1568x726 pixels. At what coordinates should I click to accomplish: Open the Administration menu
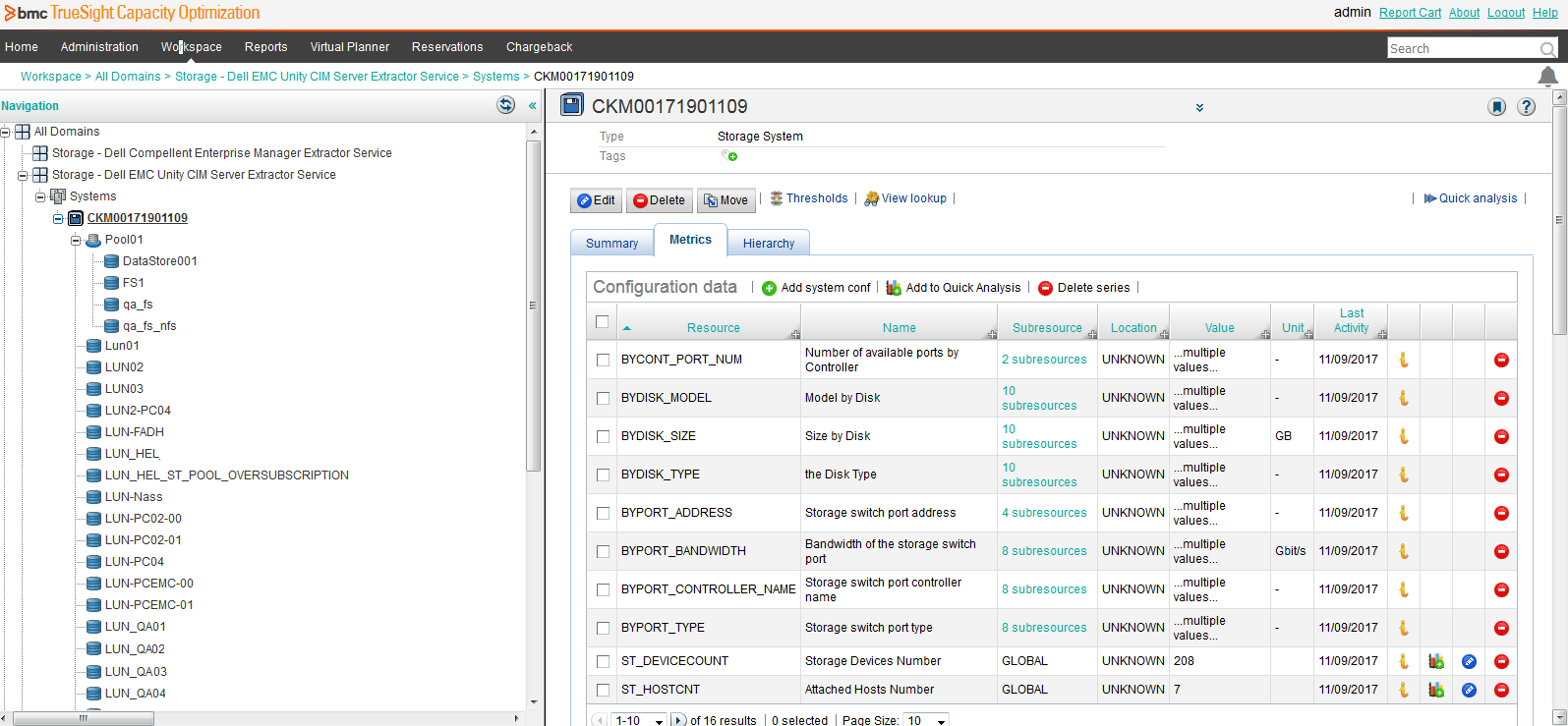click(x=99, y=47)
